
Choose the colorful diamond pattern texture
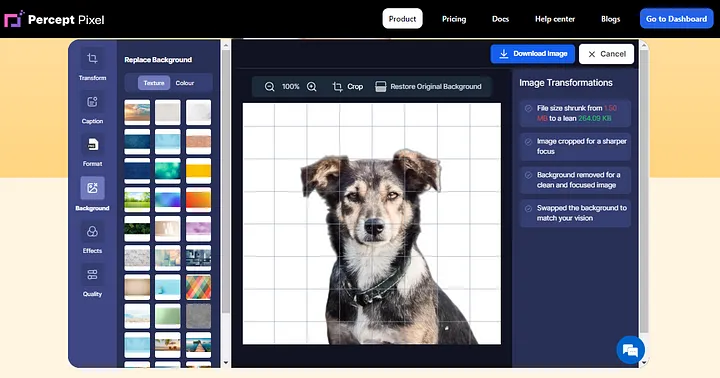click(198, 287)
